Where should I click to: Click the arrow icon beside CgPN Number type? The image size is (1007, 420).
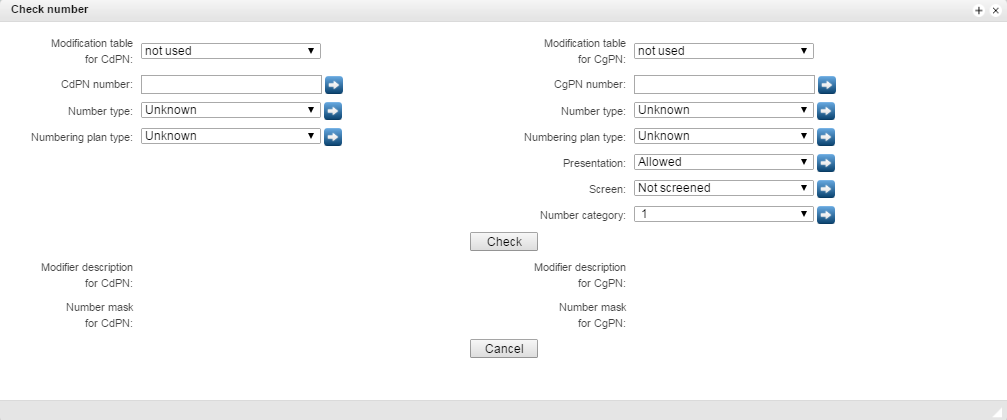click(x=826, y=111)
